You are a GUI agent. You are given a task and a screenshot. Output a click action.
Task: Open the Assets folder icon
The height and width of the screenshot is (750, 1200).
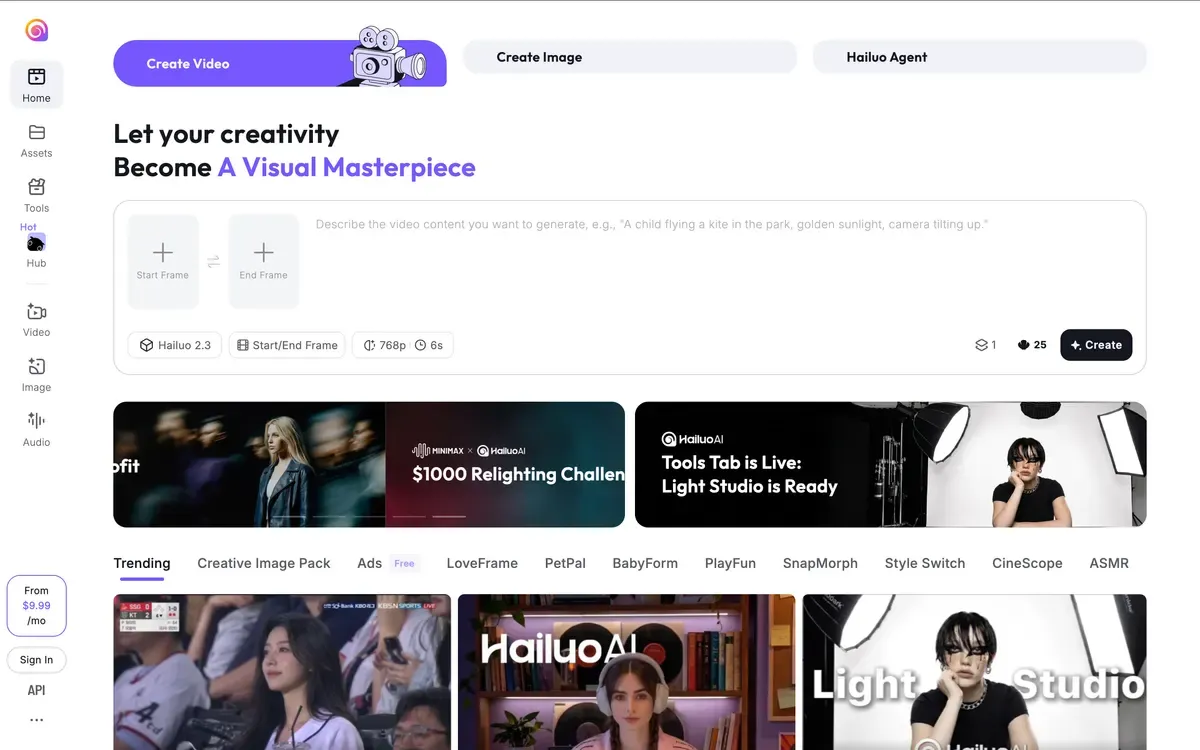(x=37, y=132)
